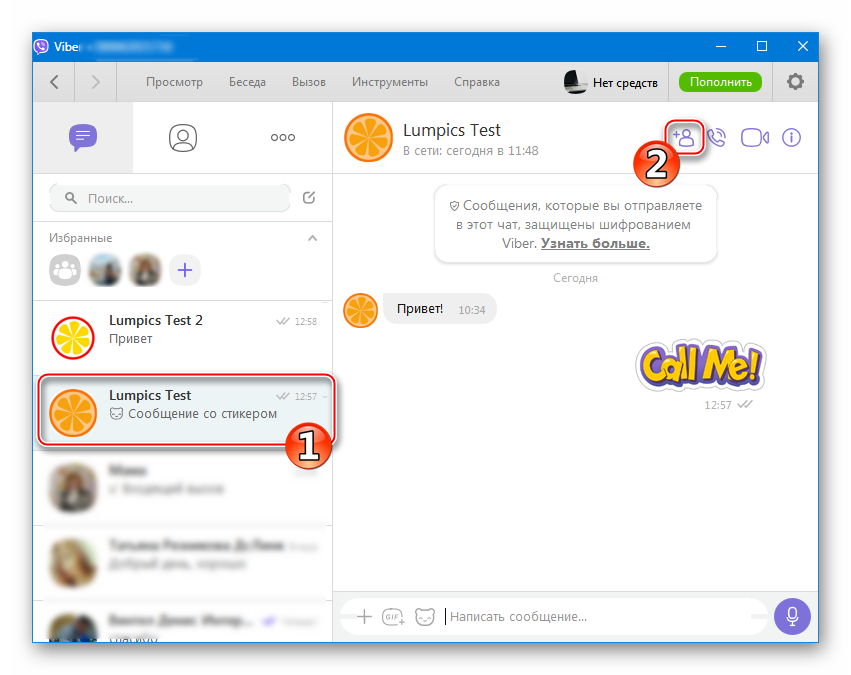Open the GIF picker icon
The height and width of the screenshot is (675, 851).
[x=393, y=617]
